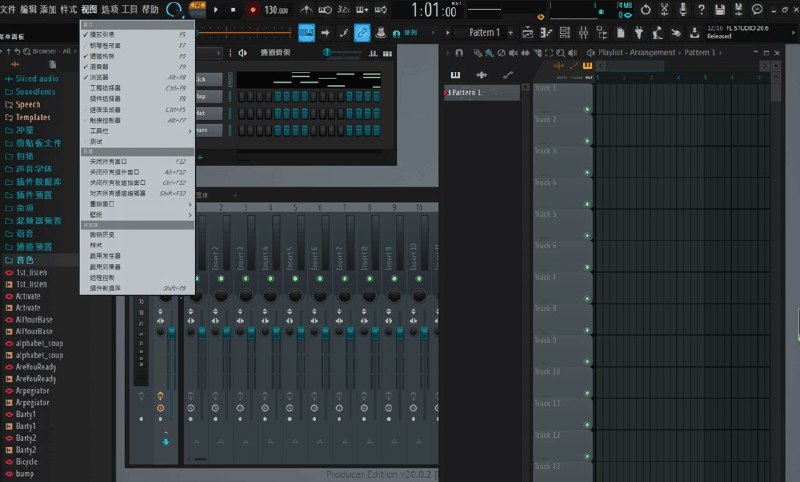800x482 pixels.
Task: Click the microphone audio recording icon
Action: point(683,9)
